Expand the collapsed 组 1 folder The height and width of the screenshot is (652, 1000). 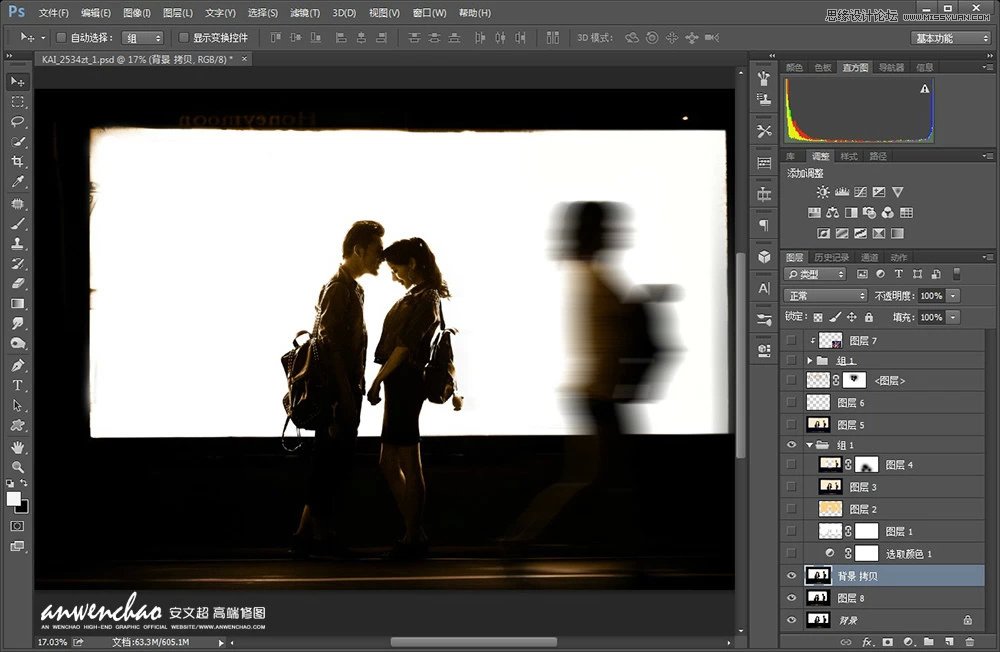click(810, 360)
